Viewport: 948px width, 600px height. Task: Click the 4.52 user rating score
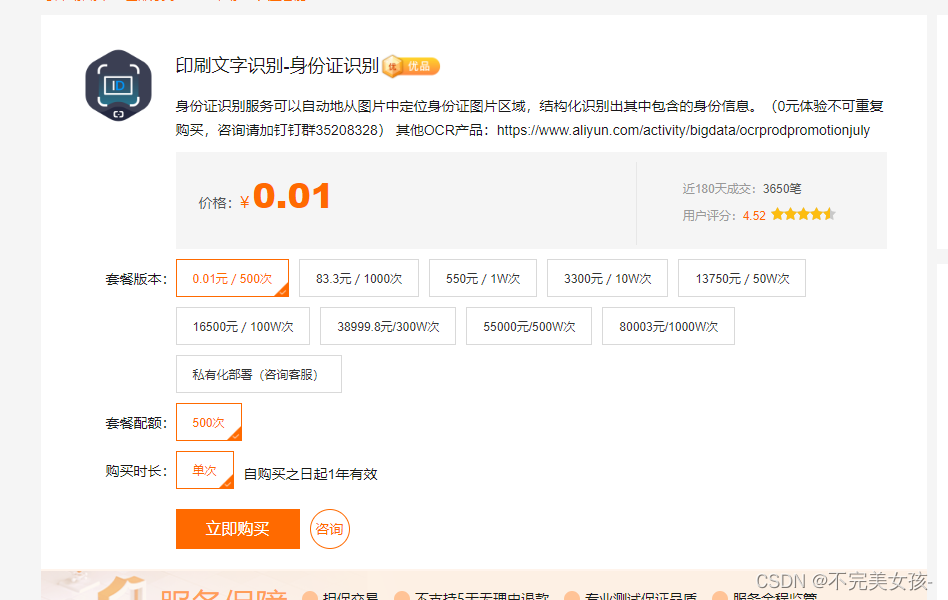coord(754,215)
